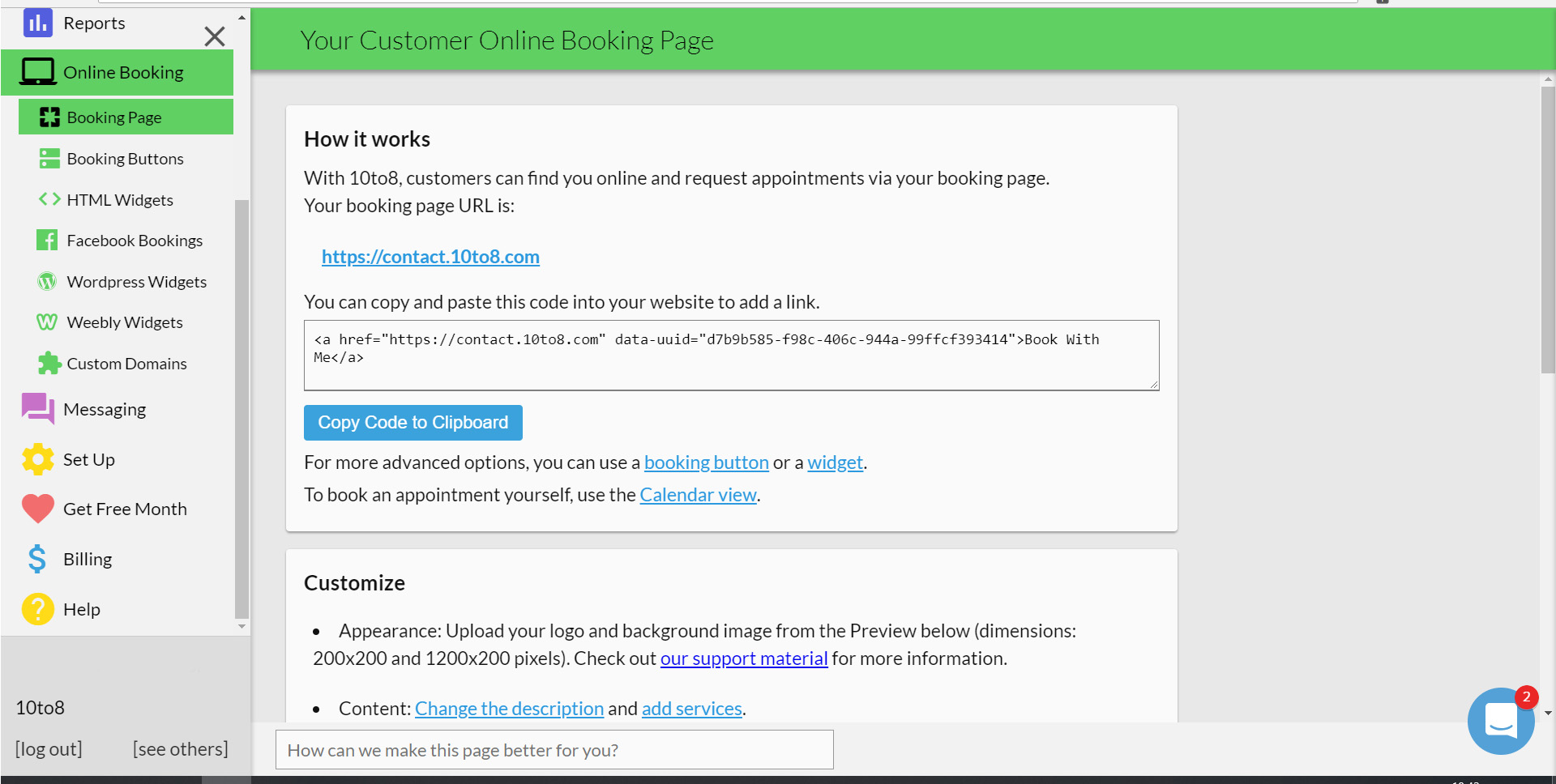
Task: Click the Booking Page icon
Action: point(49,117)
